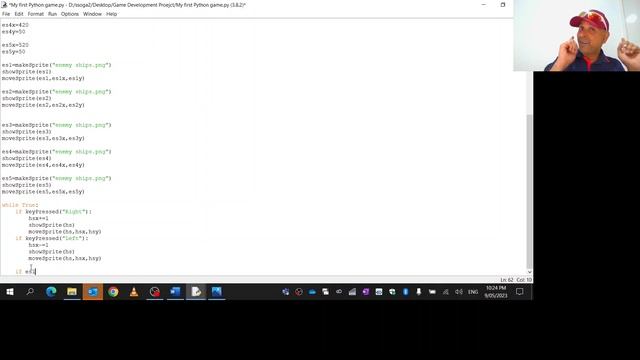Open the taskbar search magnifier
The image size is (640, 360).
coord(30,291)
